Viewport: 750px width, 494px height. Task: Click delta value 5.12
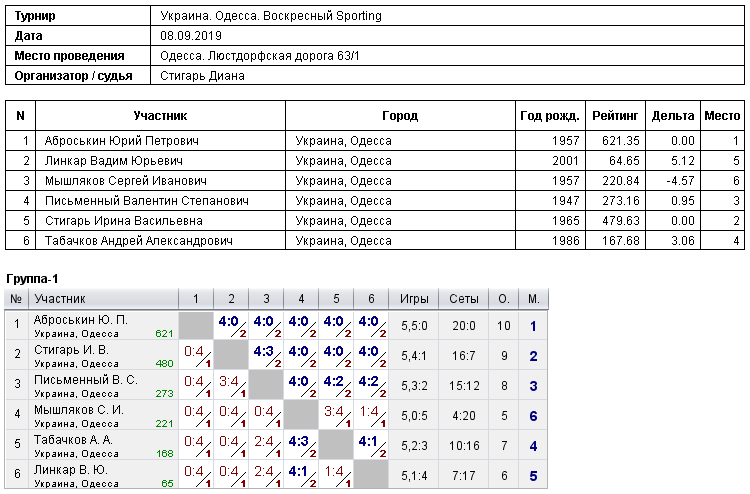683,161
